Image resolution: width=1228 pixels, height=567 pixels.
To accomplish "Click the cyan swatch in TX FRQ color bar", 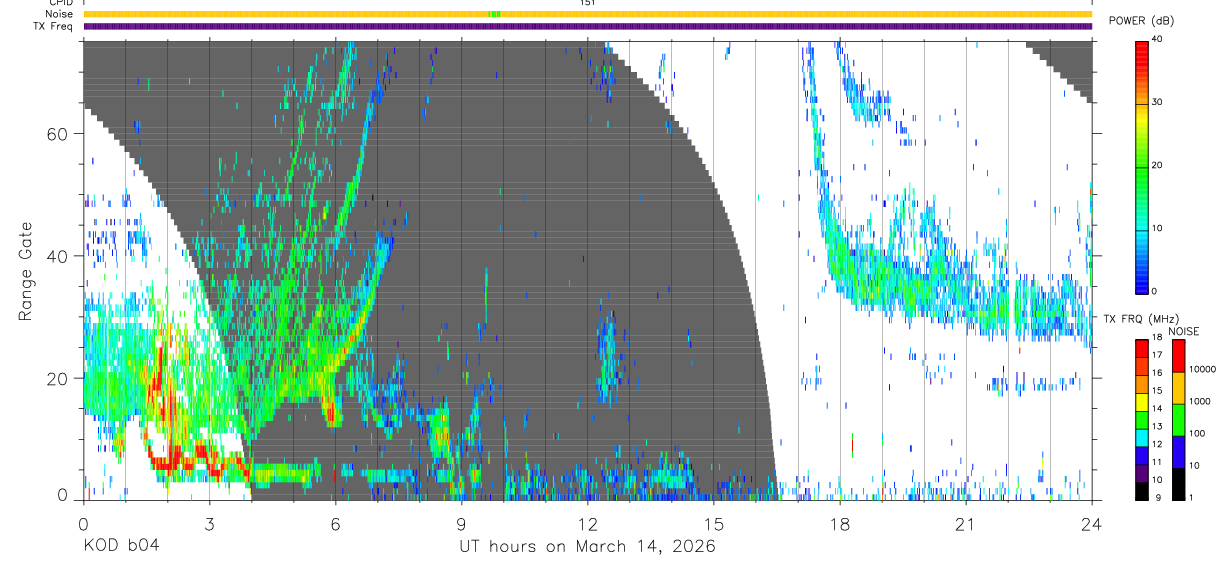I will (x=1142, y=438).
